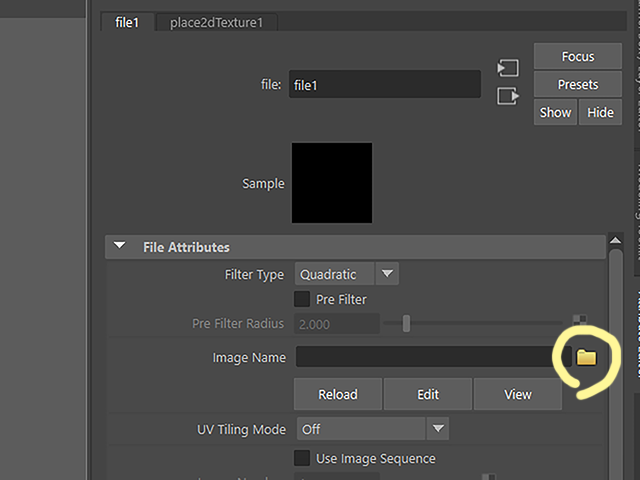Image resolution: width=640 pixels, height=480 pixels.
Task: Click the Hide button
Action: click(x=600, y=112)
